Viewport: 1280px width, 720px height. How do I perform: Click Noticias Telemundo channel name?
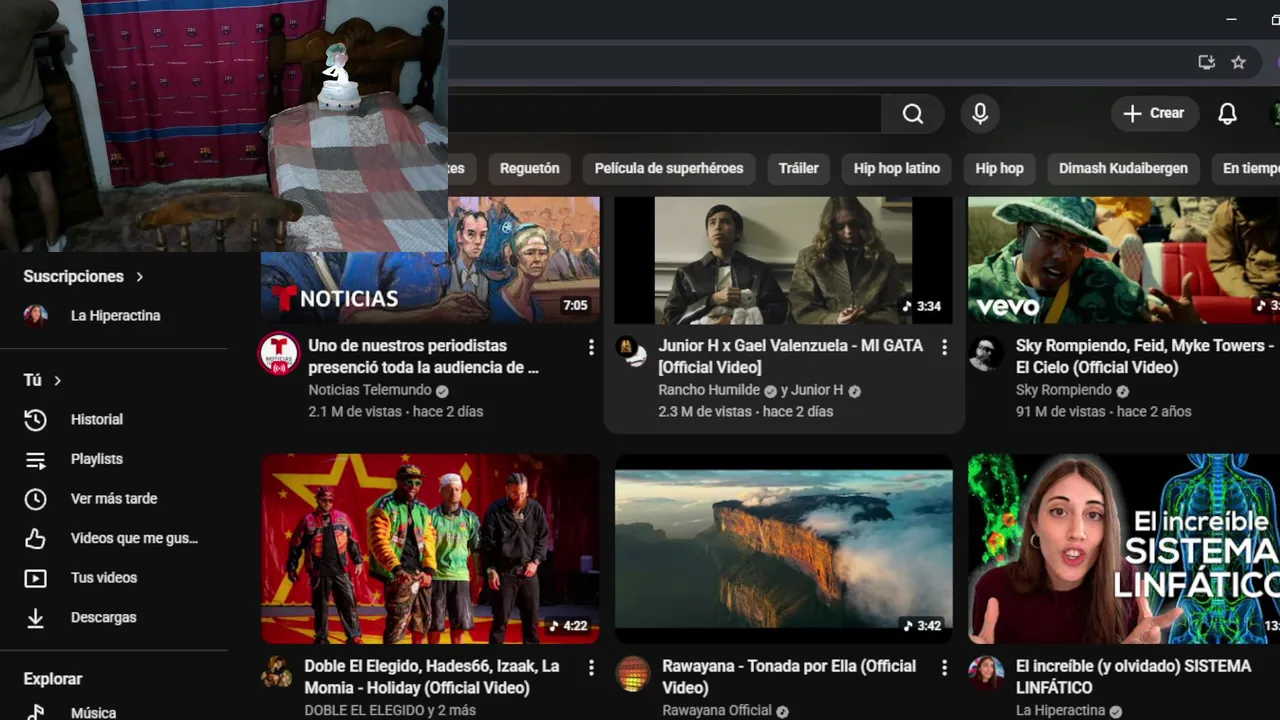(370, 390)
